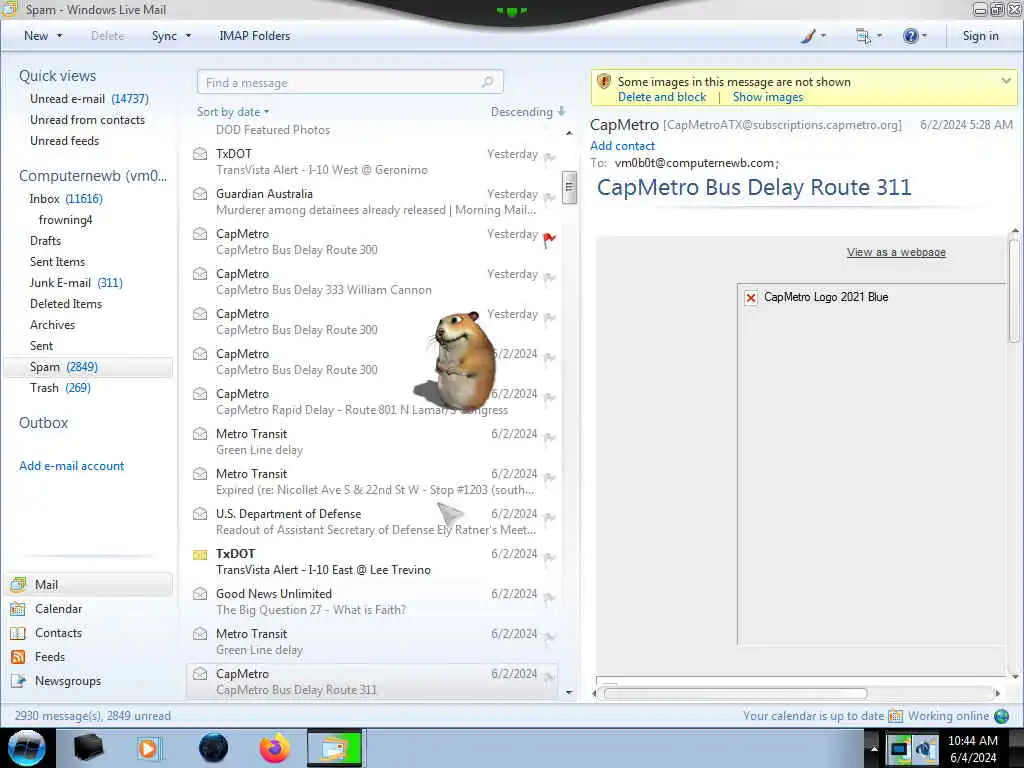Open Firefox from the taskbar
Image resolution: width=1024 pixels, height=768 pixels.
[275, 748]
